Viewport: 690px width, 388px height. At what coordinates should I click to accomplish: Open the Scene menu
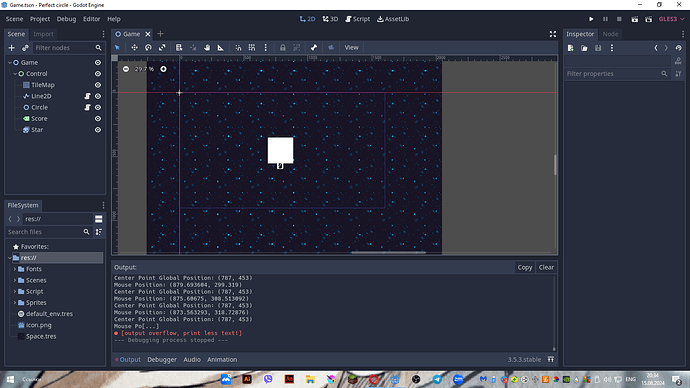[x=14, y=19]
